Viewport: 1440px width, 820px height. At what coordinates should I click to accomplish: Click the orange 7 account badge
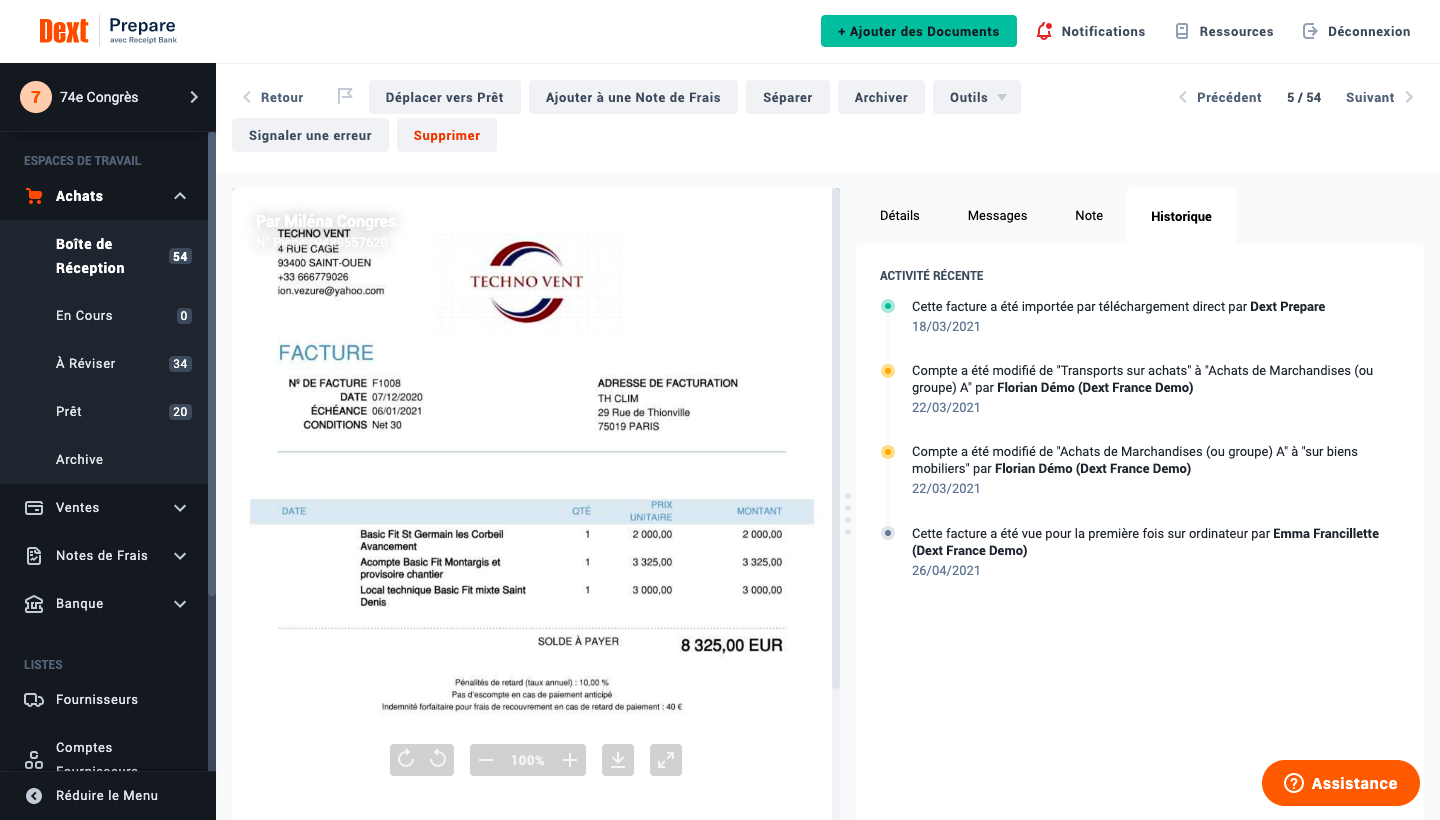point(36,97)
